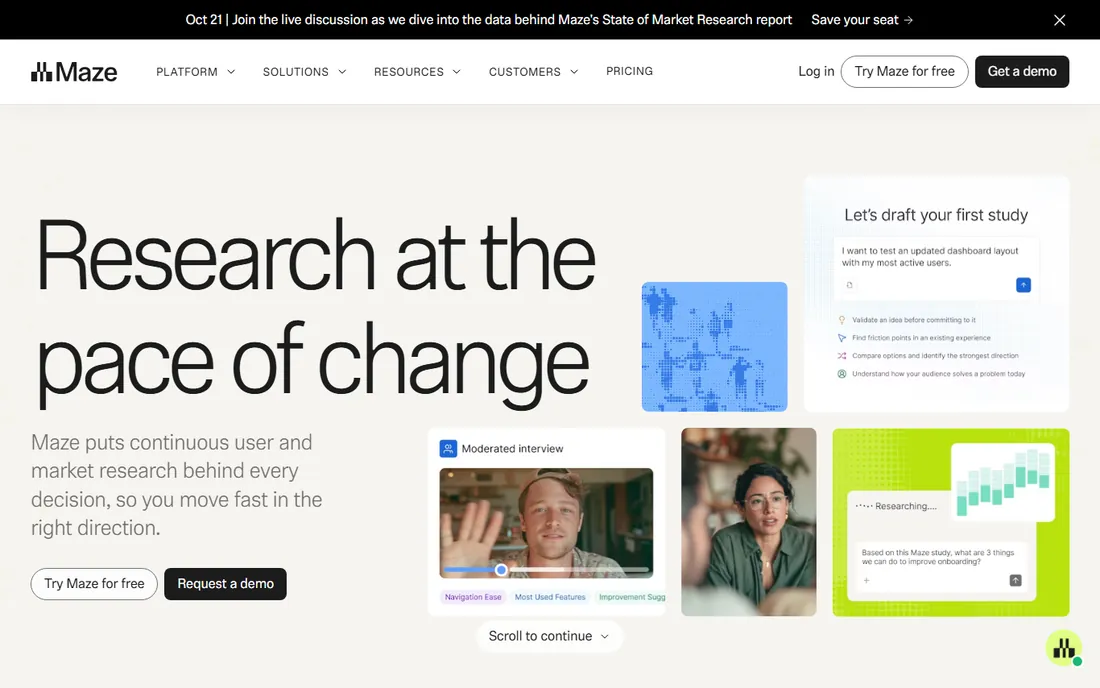
Task: Click the Most Used Features tag
Action: 550,597
